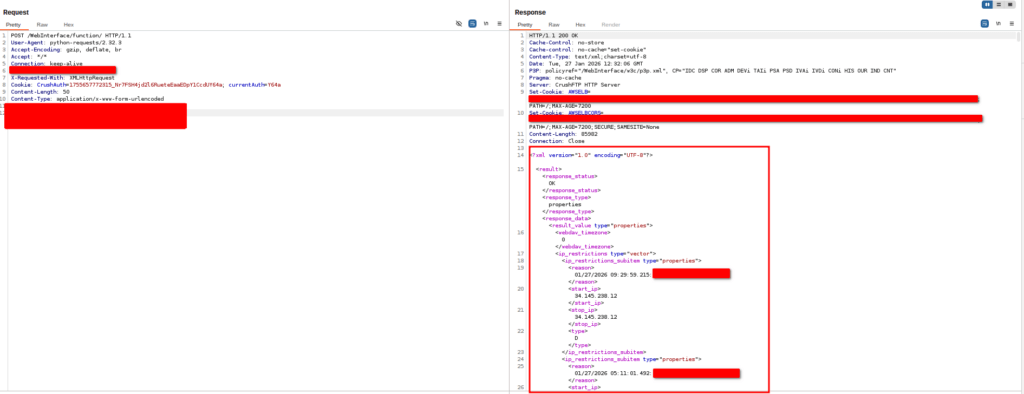This screenshot has width=1024, height=394.
Task: Select the top-bottom stacked layout icon
Action: pos(999,5)
